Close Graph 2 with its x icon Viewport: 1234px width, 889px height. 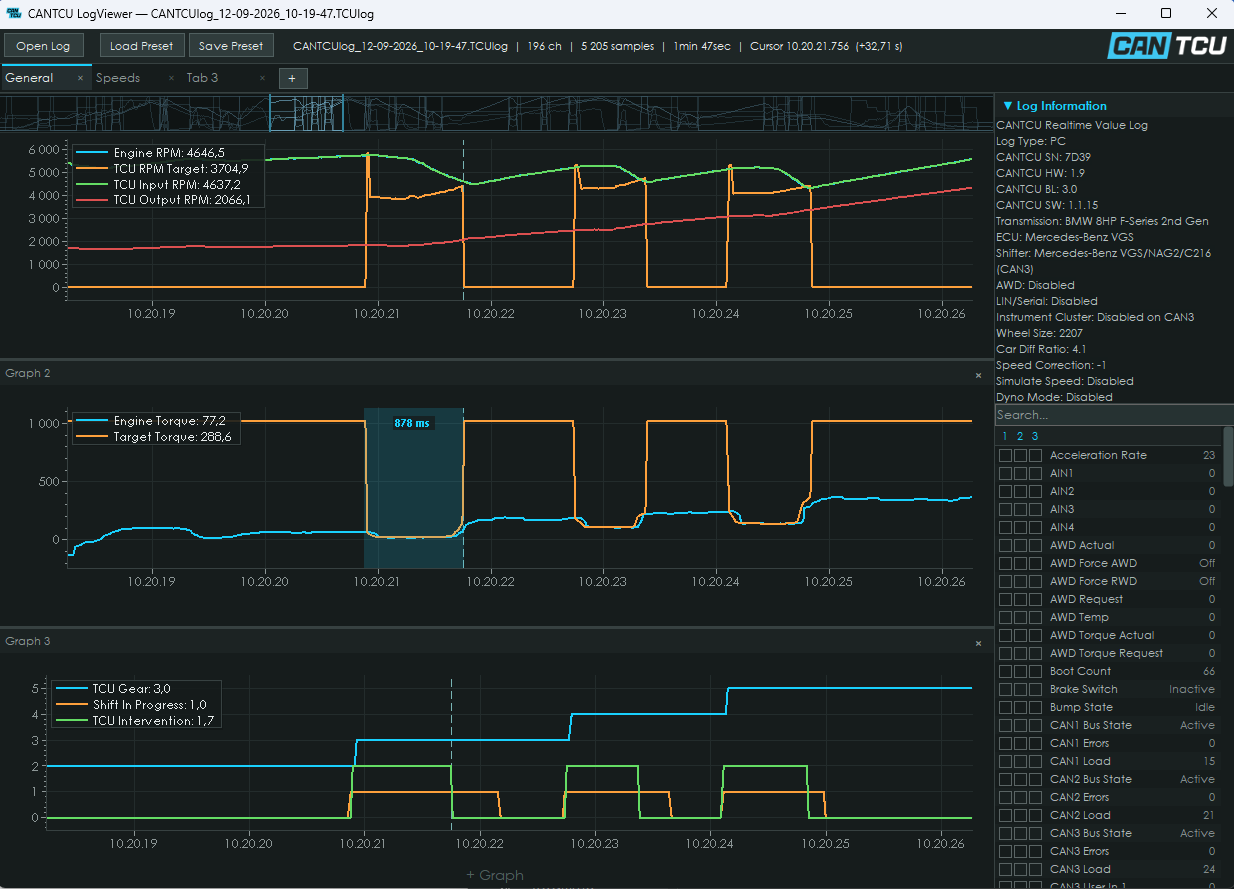978,375
